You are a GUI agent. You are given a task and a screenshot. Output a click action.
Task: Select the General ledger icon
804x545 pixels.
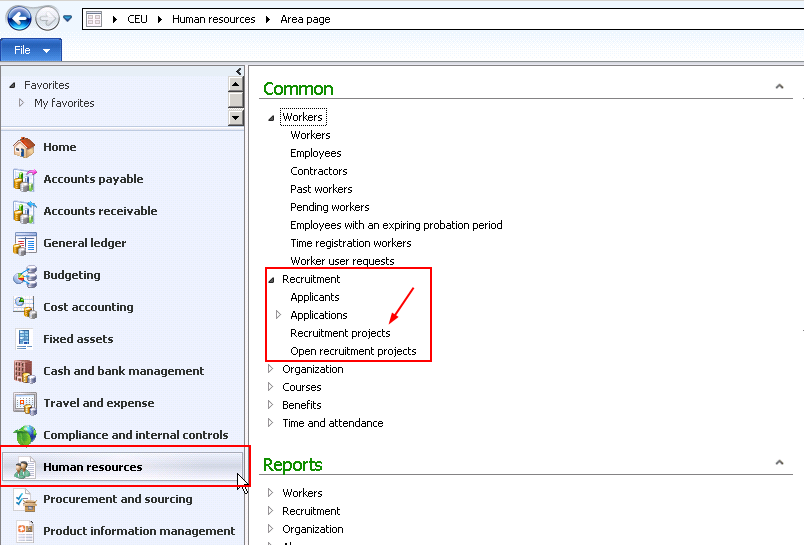25,244
